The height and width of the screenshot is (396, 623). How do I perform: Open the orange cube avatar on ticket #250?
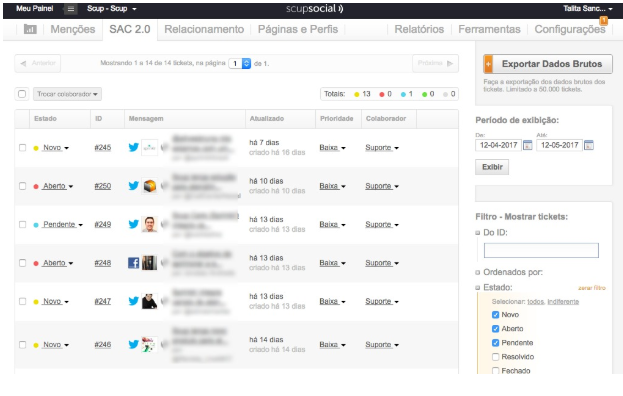[x=149, y=185]
